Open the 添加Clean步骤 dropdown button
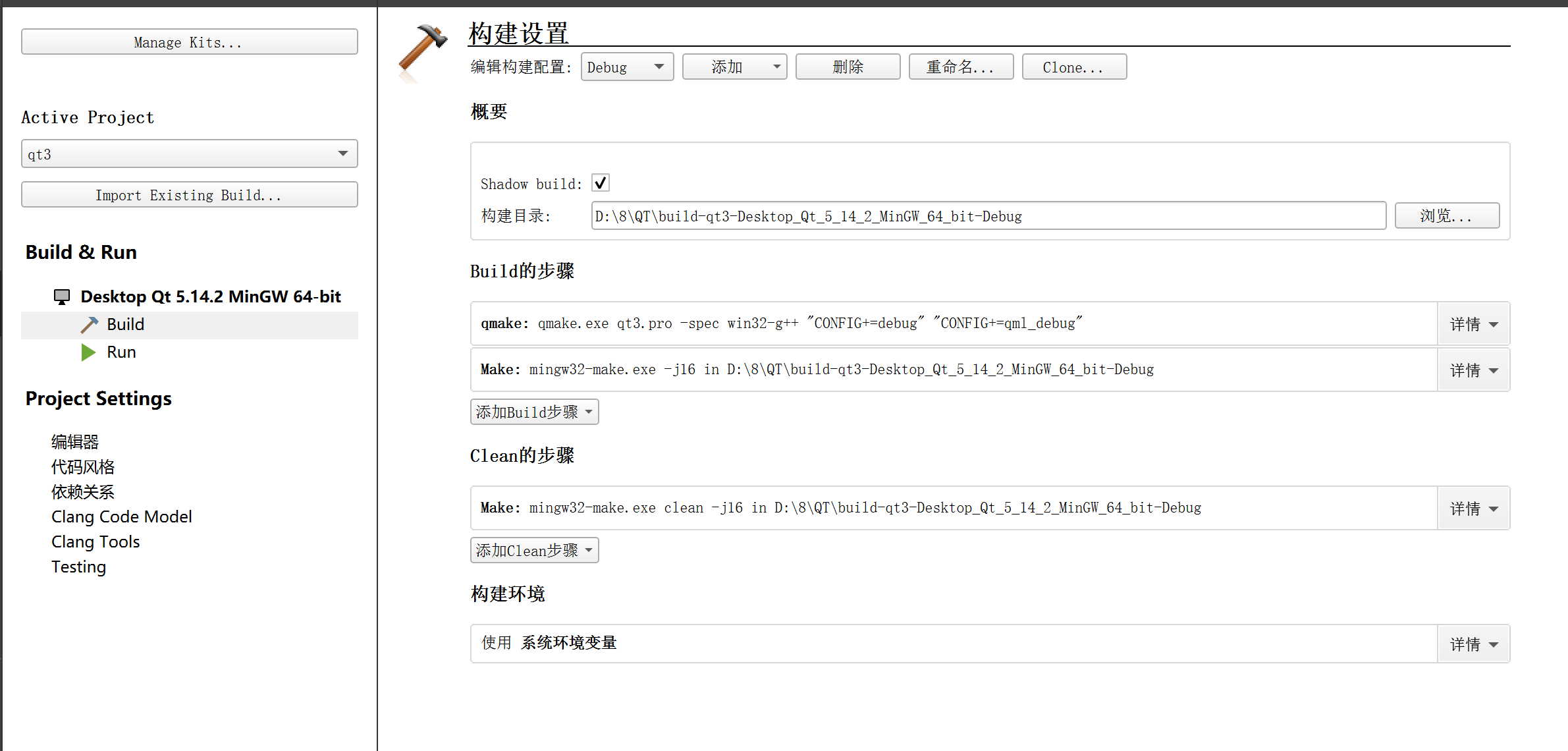The image size is (1568, 751). point(534,551)
